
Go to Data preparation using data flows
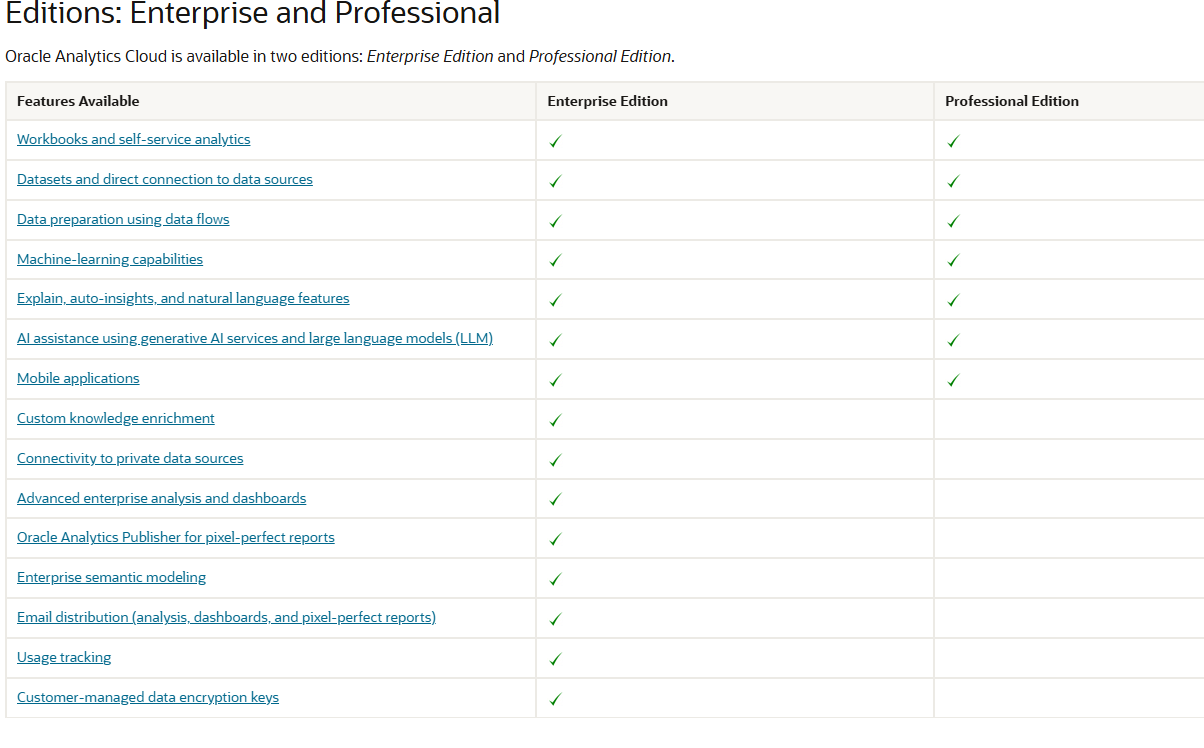123,219
